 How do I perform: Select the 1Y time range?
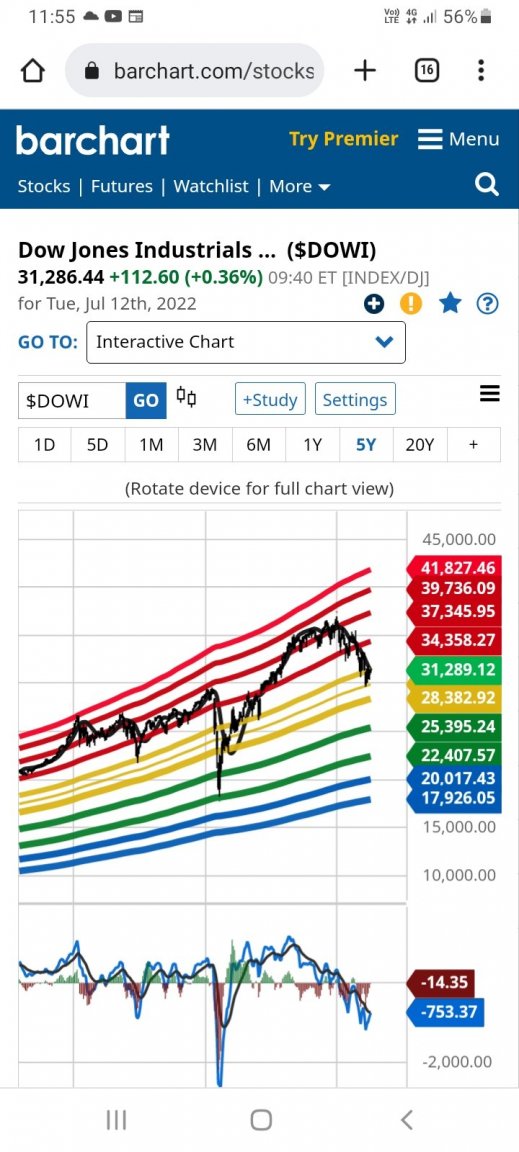(312, 444)
